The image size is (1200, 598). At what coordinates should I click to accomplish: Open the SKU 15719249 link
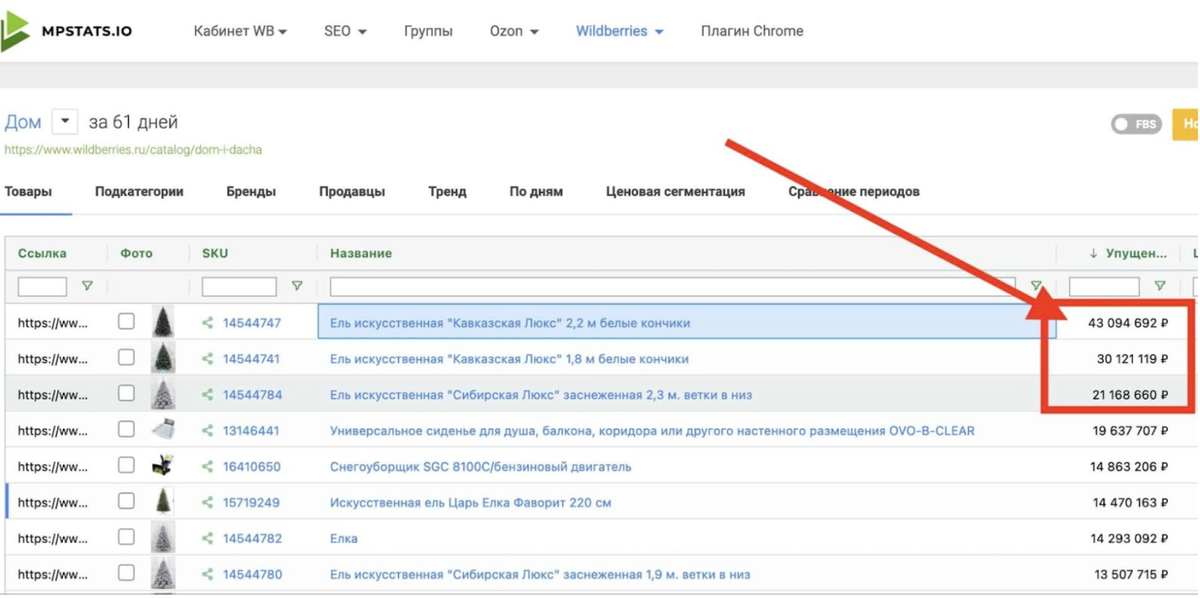point(251,503)
